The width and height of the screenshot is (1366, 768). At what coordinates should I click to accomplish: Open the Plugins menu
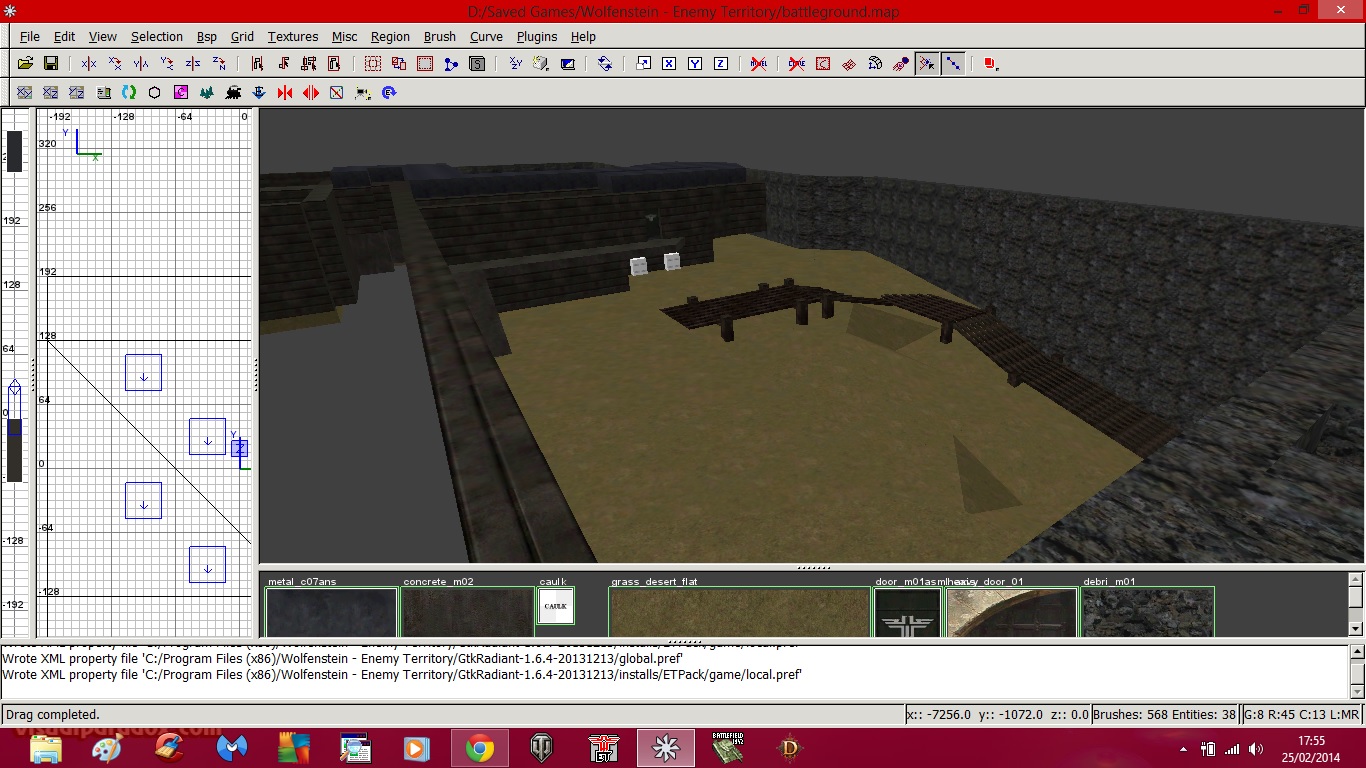pyautogui.click(x=536, y=36)
